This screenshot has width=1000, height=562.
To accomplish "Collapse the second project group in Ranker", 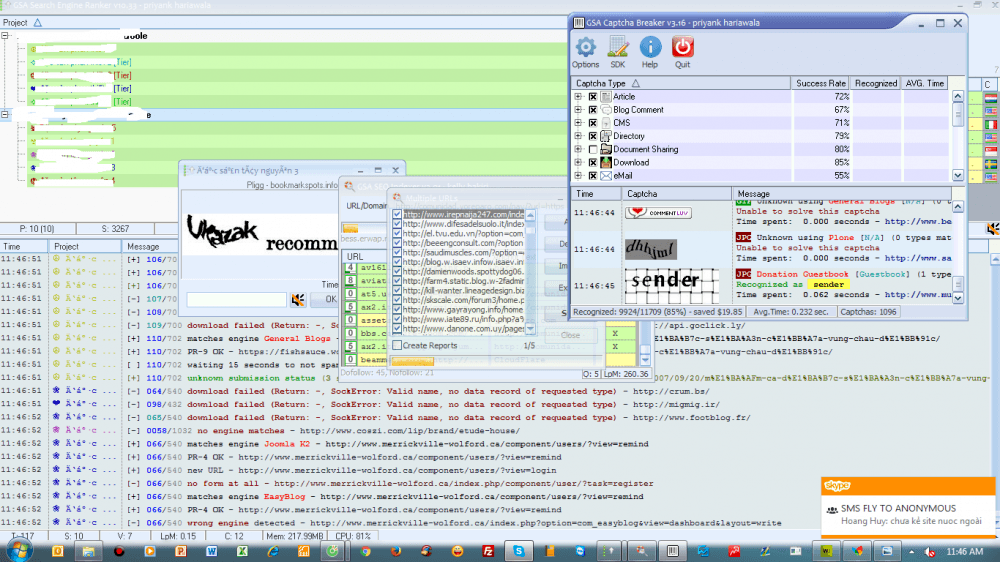I will click(5, 115).
